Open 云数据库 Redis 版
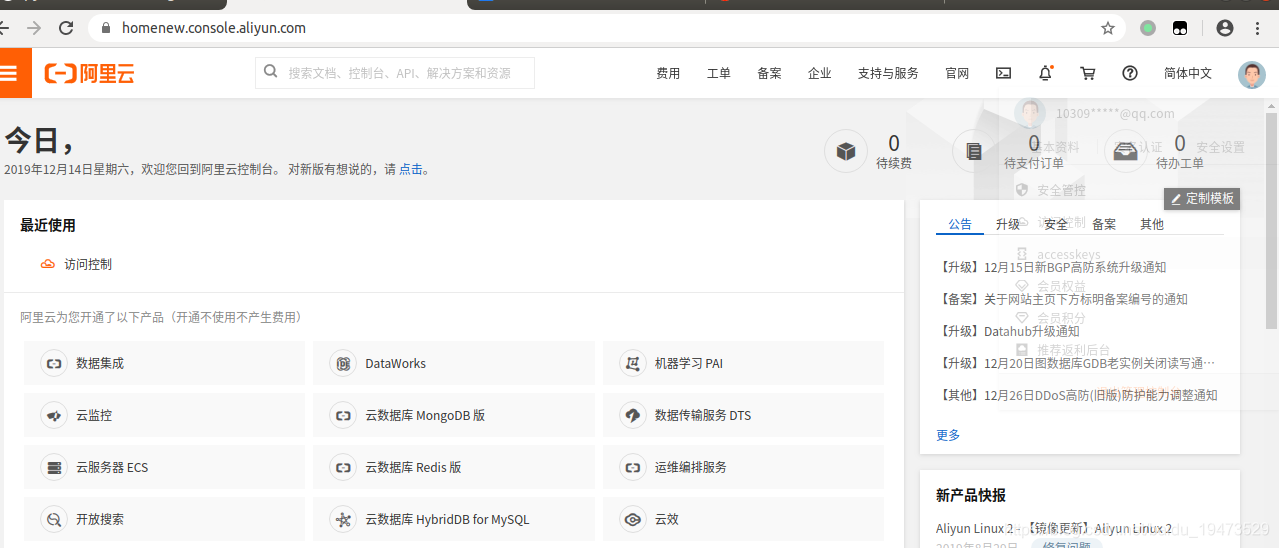This screenshot has width=1279, height=548. click(454, 467)
